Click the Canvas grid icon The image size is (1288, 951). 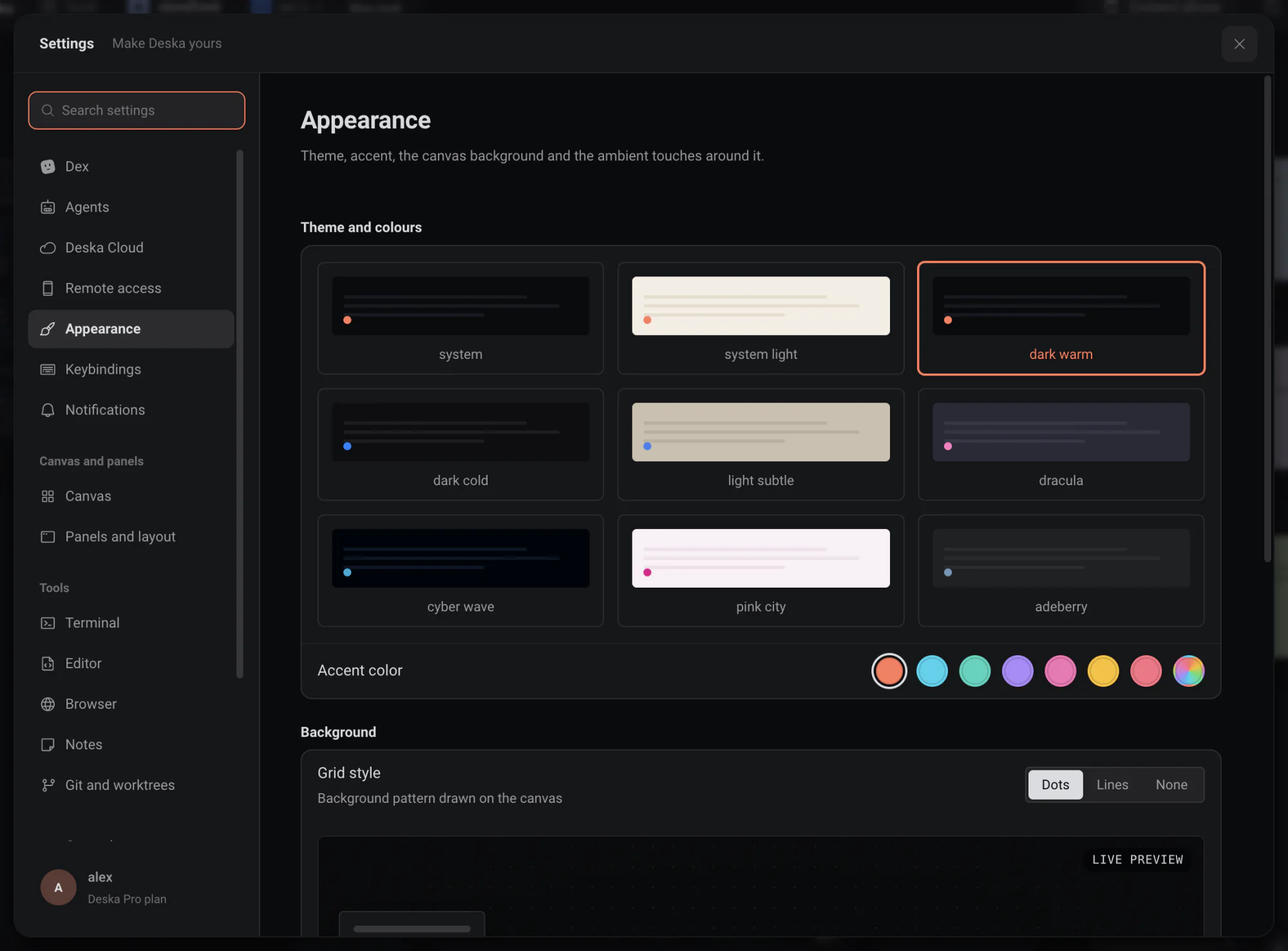coord(48,497)
